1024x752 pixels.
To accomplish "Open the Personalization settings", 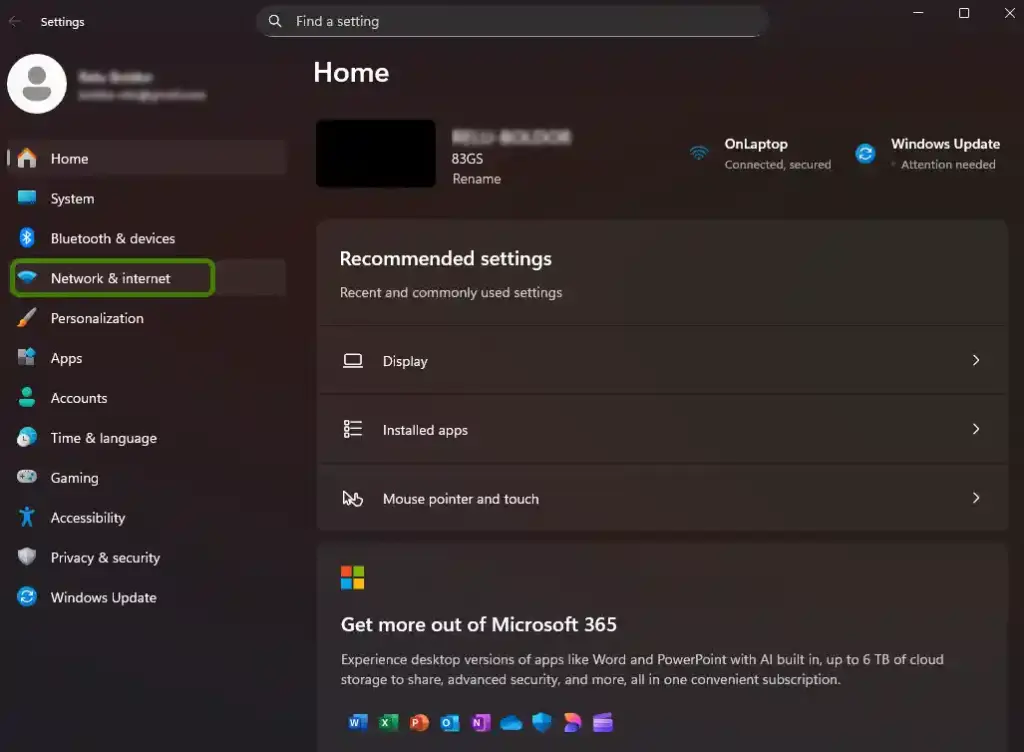I will pyautogui.click(x=97, y=318).
